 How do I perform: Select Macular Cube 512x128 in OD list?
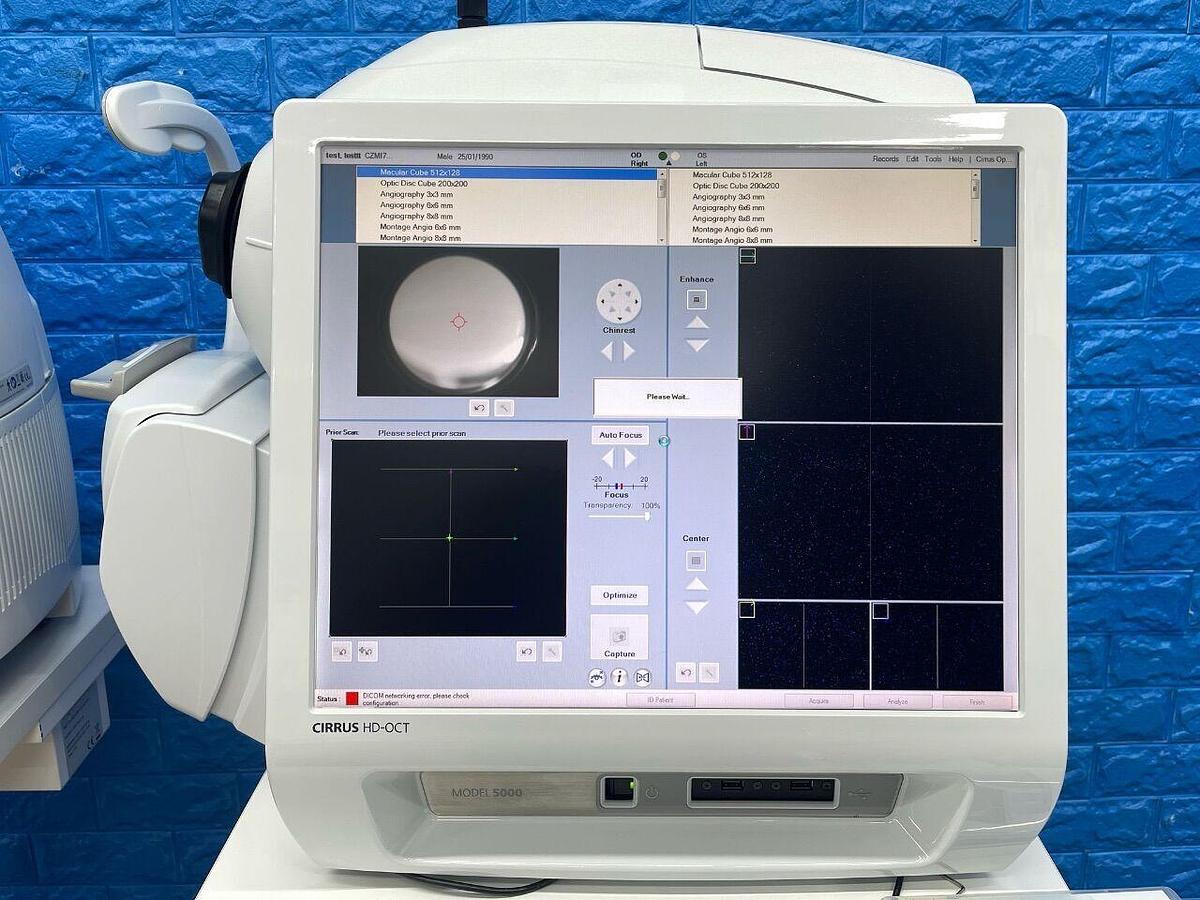coord(507,173)
